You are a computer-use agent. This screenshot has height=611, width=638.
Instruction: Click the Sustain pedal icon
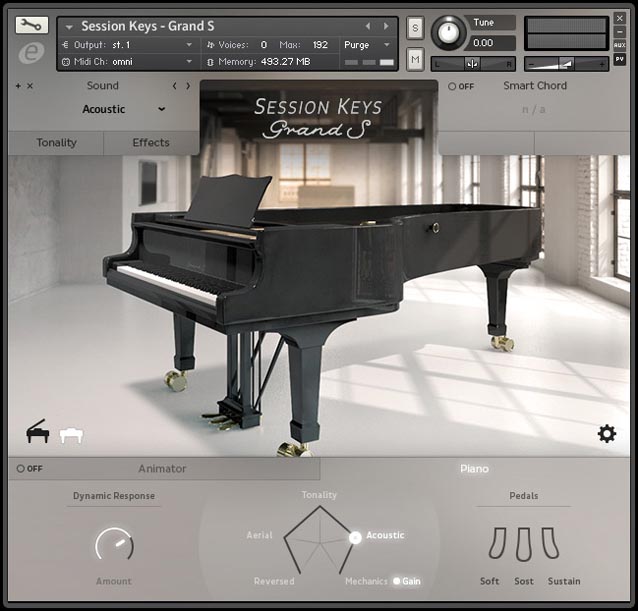pos(551,543)
